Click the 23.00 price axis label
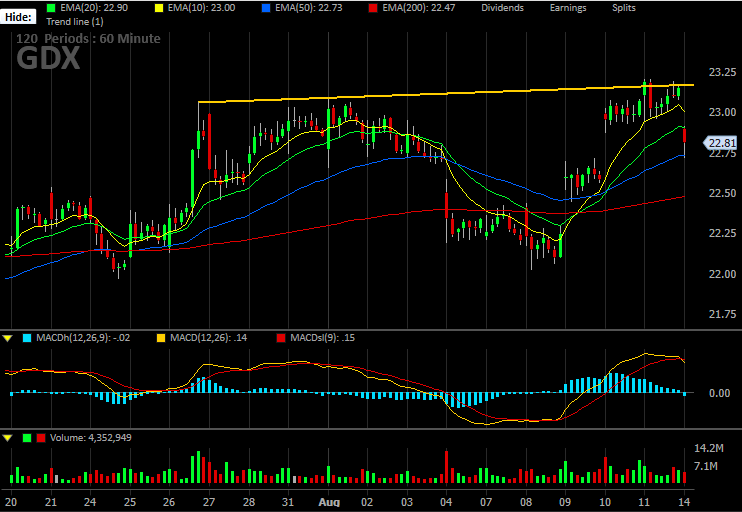The height and width of the screenshot is (512, 742). [722, 112]
